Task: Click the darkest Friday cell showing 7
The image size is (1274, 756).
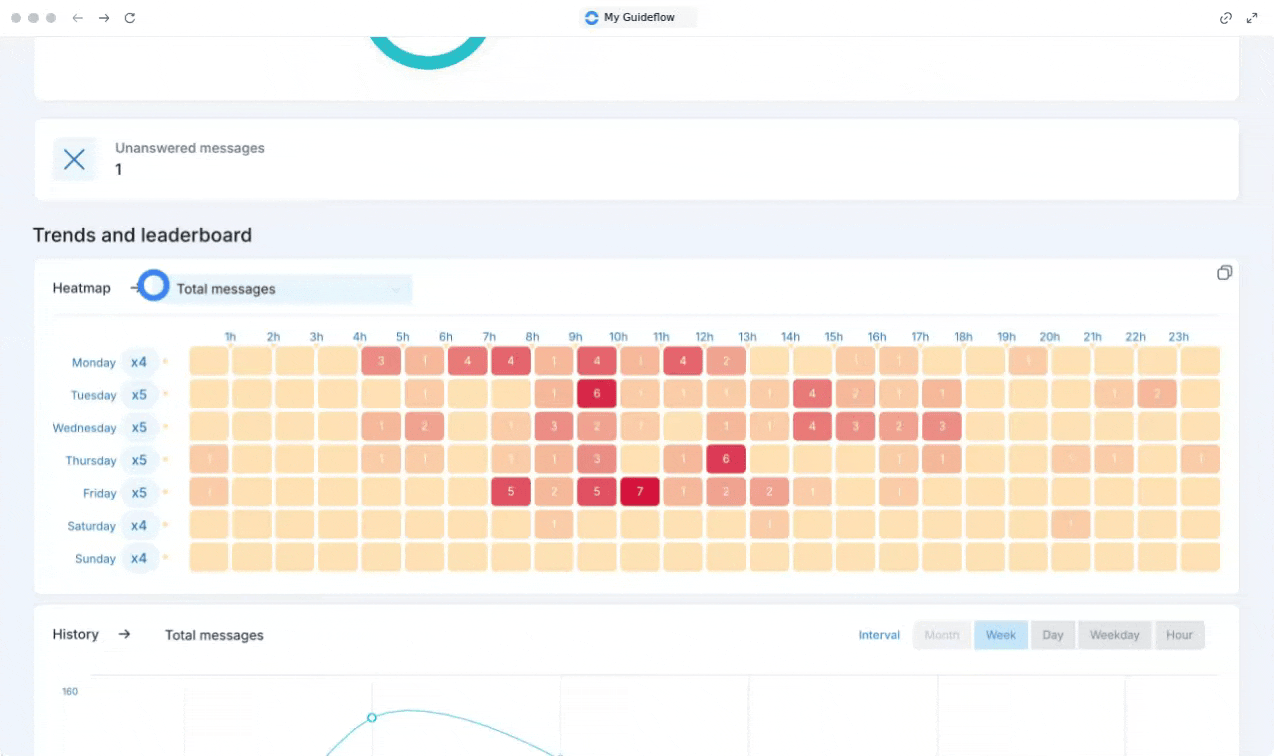Action: tap(640, 492)
